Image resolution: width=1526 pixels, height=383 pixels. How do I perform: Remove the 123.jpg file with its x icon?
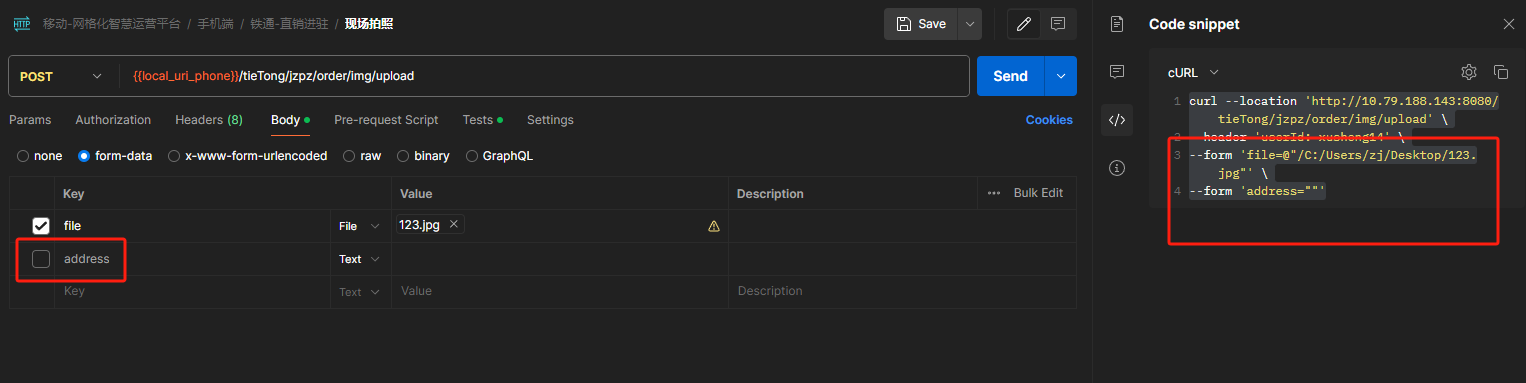click(454, 225)
